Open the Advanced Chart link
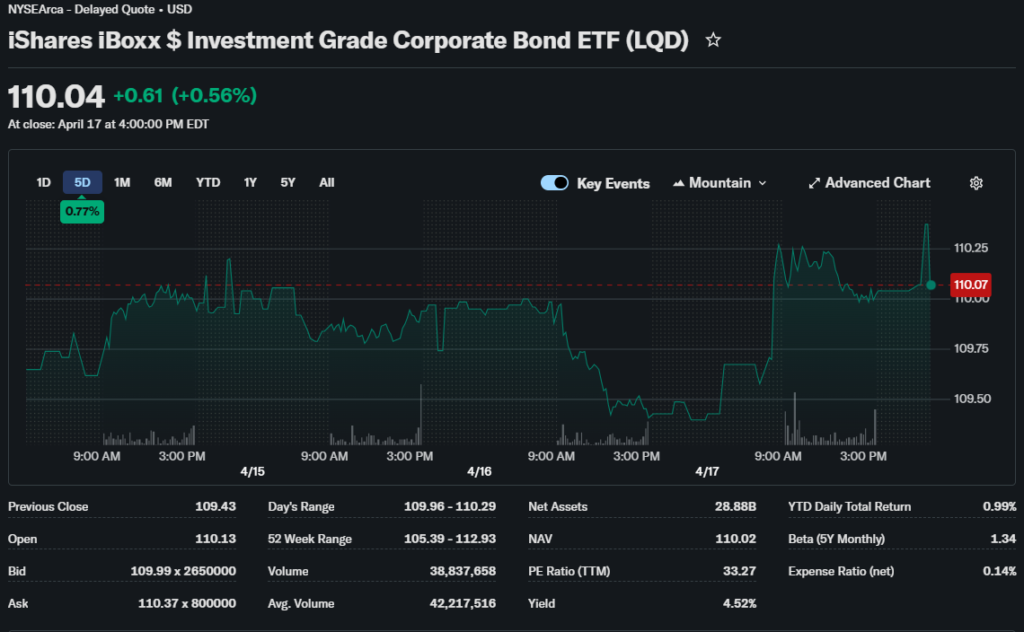The width and height of the screenshot is (1024, 632). point(877,183)
